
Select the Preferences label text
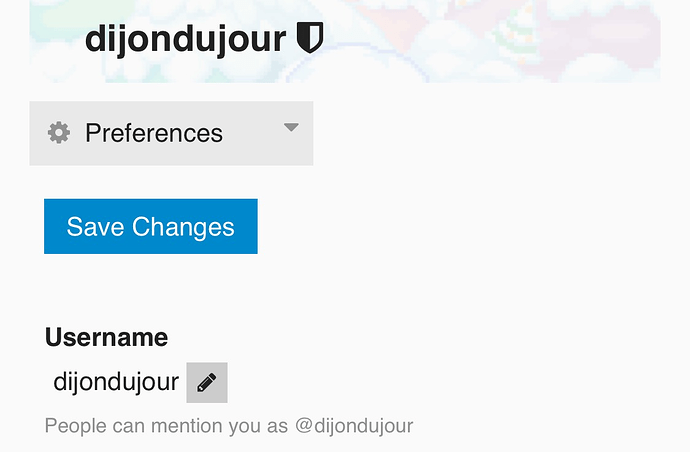point(154,133)
